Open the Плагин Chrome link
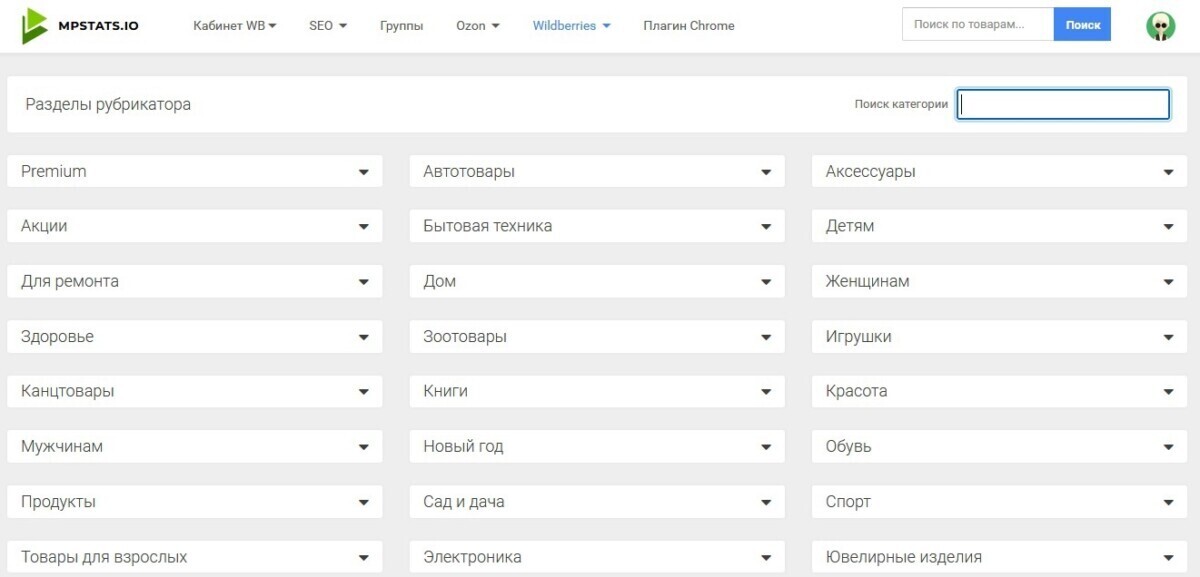Viewport: 1200px width, 577px height. click(x=688, y=26)
